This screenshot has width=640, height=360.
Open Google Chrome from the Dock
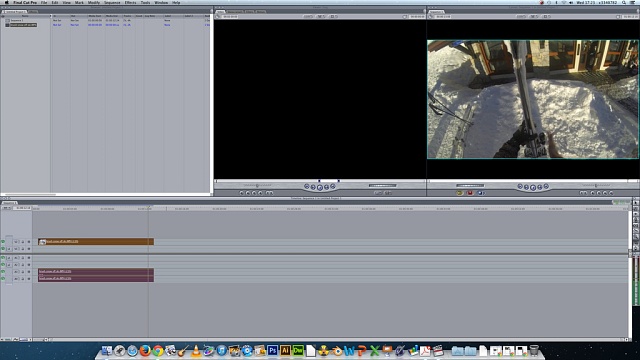(x=158, y=350)
